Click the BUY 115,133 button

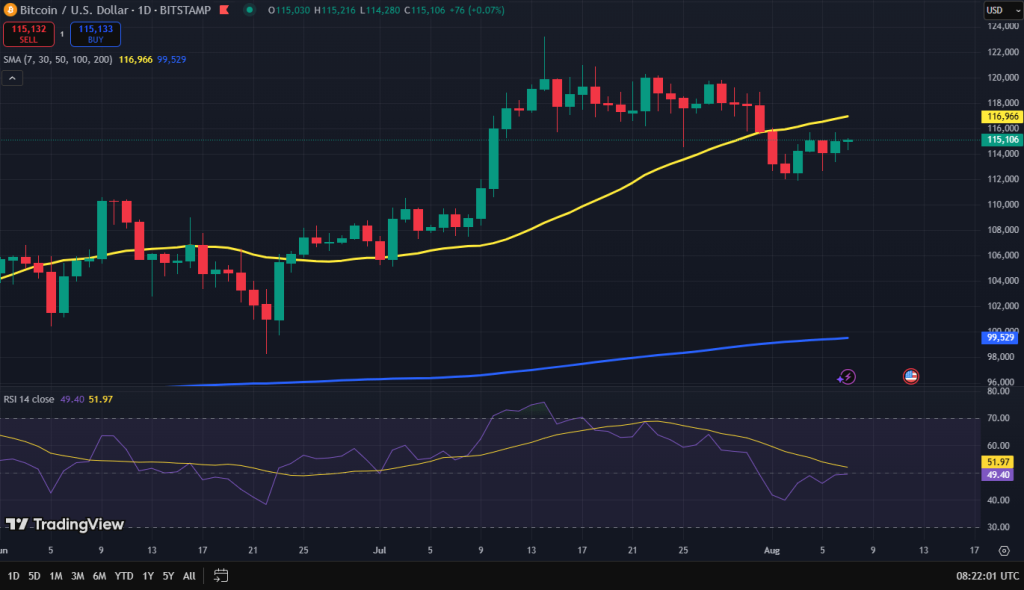coord(95,35)
